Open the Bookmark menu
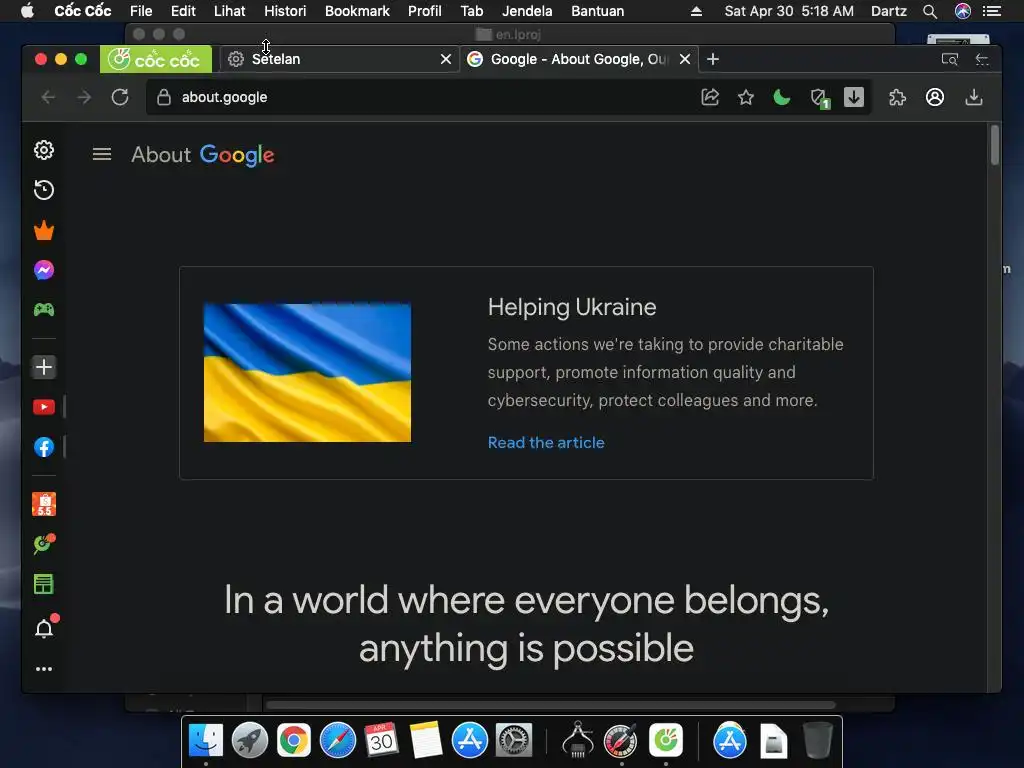This screenshot has height=768, width=1024. pyautogui.click(x=357, y=11)
